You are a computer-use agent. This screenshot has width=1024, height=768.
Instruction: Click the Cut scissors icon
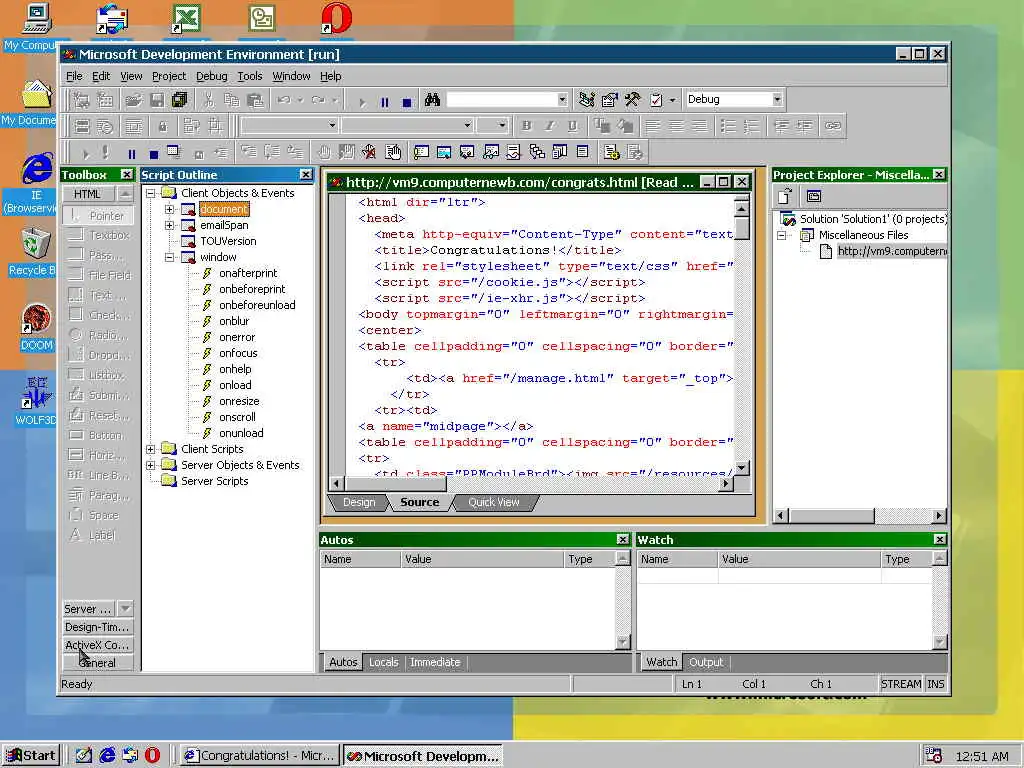[x=208, y=100]
